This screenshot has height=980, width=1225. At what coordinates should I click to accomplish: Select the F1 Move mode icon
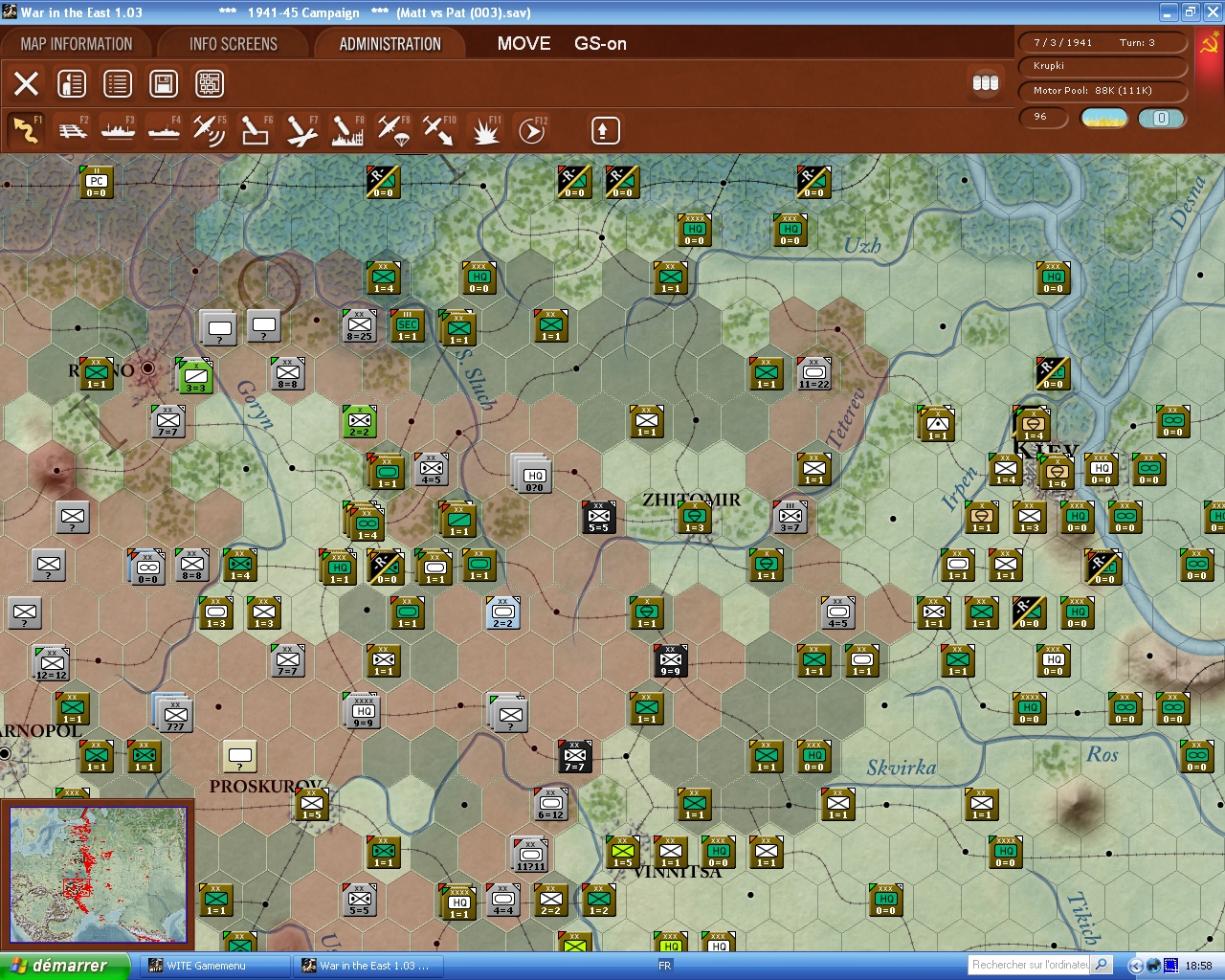tap(26, 130)
